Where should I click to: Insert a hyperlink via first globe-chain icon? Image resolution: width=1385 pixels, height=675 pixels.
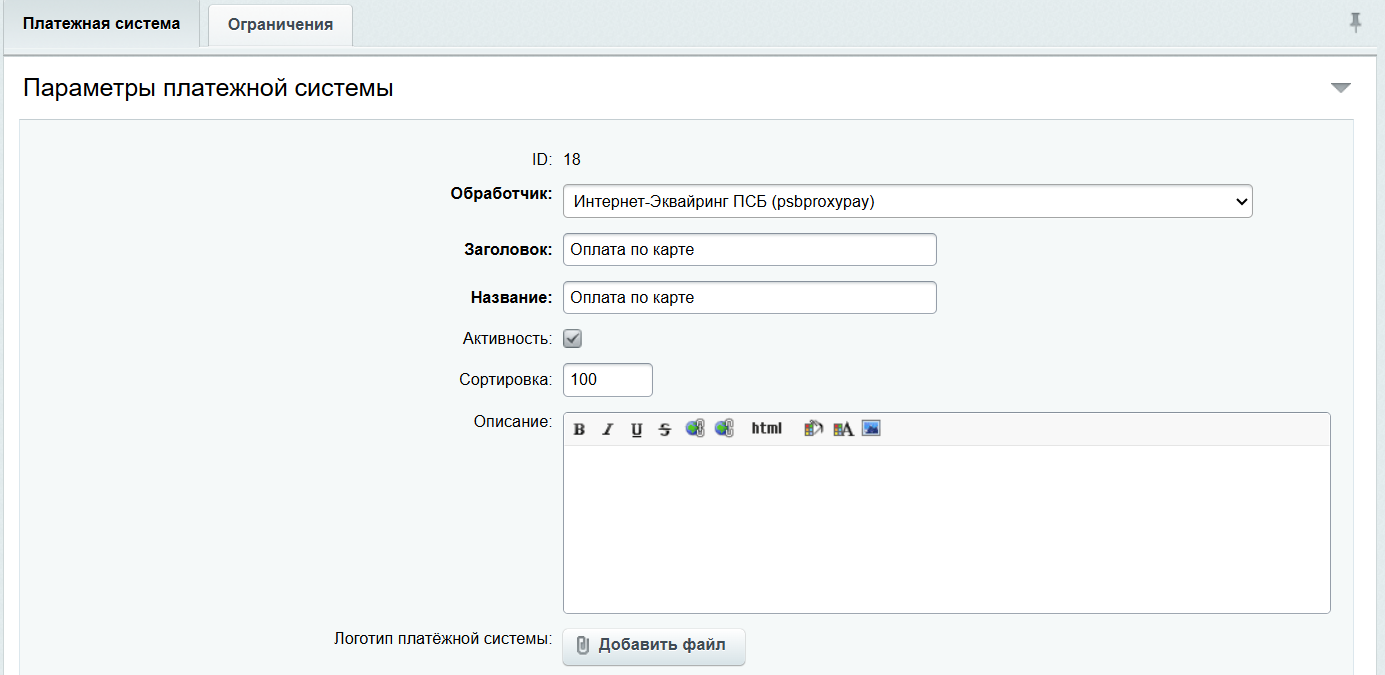click(x=695, y=428)
